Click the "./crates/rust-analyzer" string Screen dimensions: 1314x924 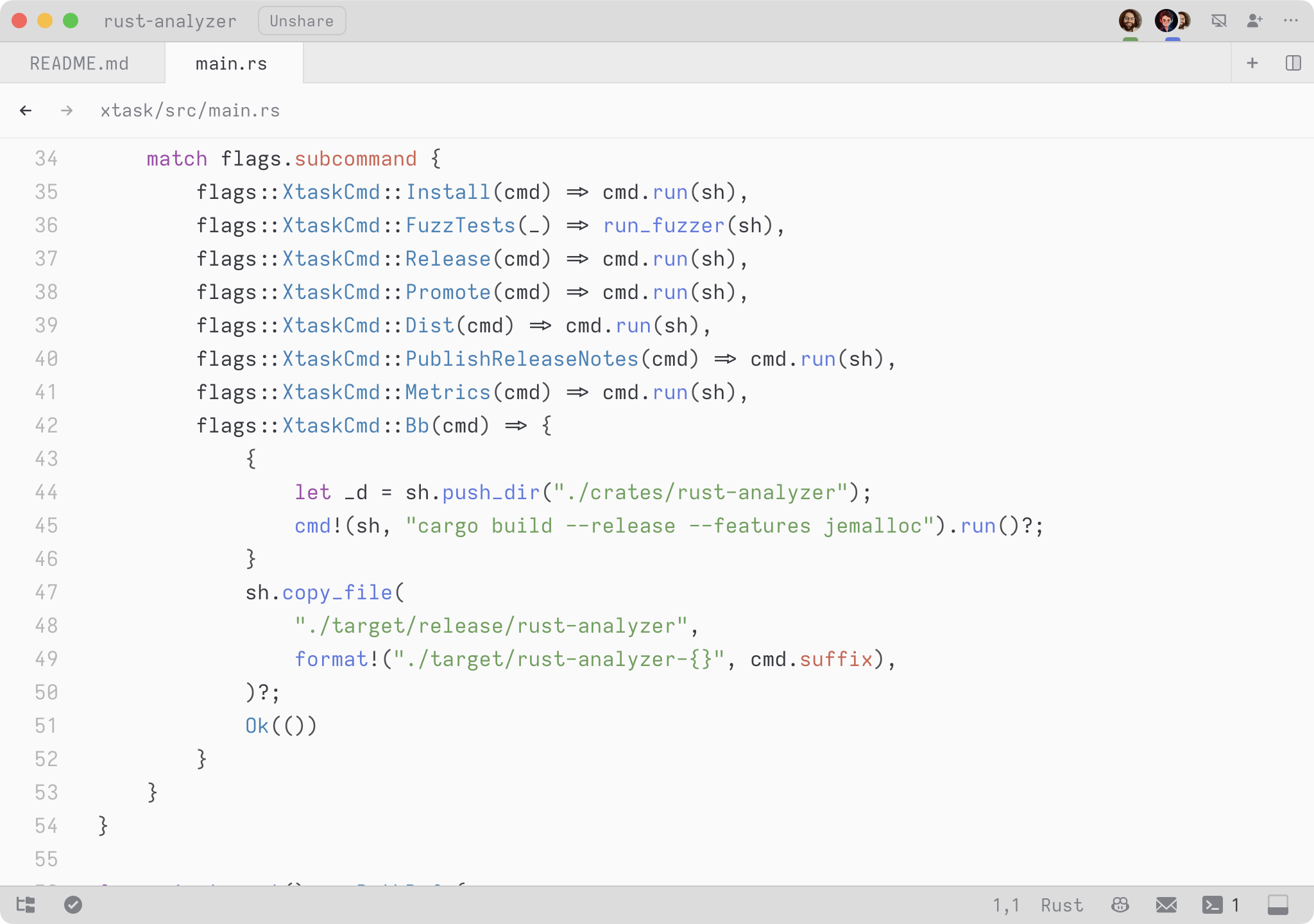[701, 492]
